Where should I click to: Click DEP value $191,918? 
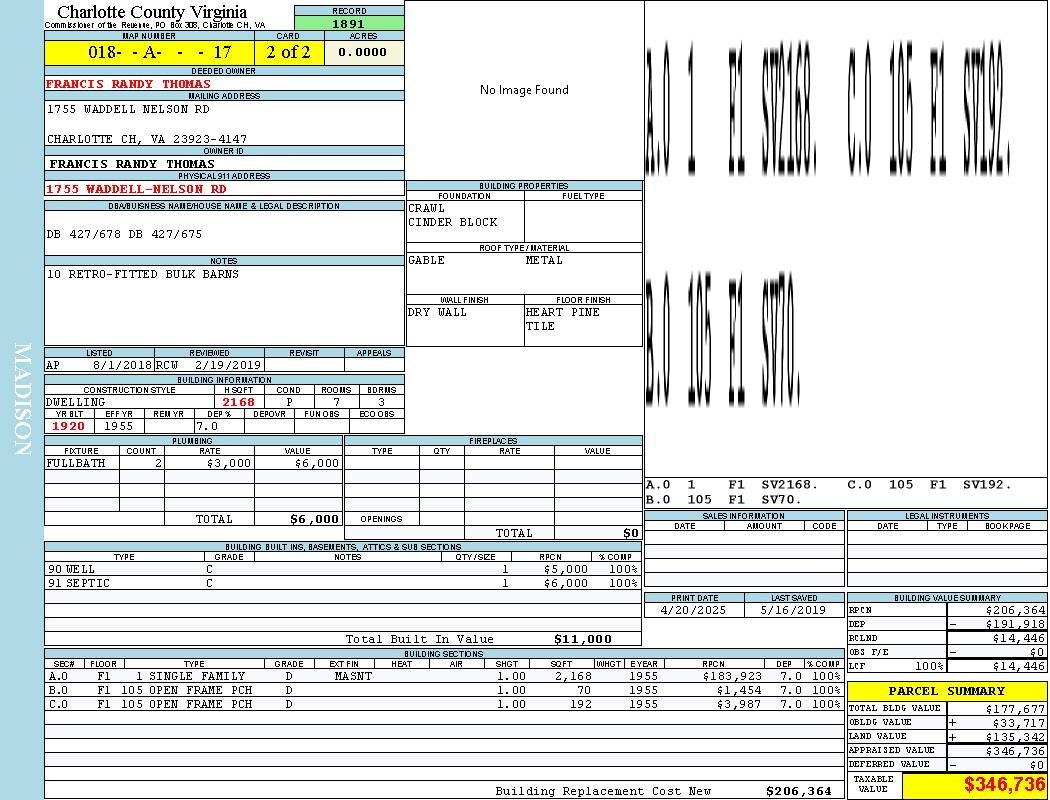[1015, 624]
